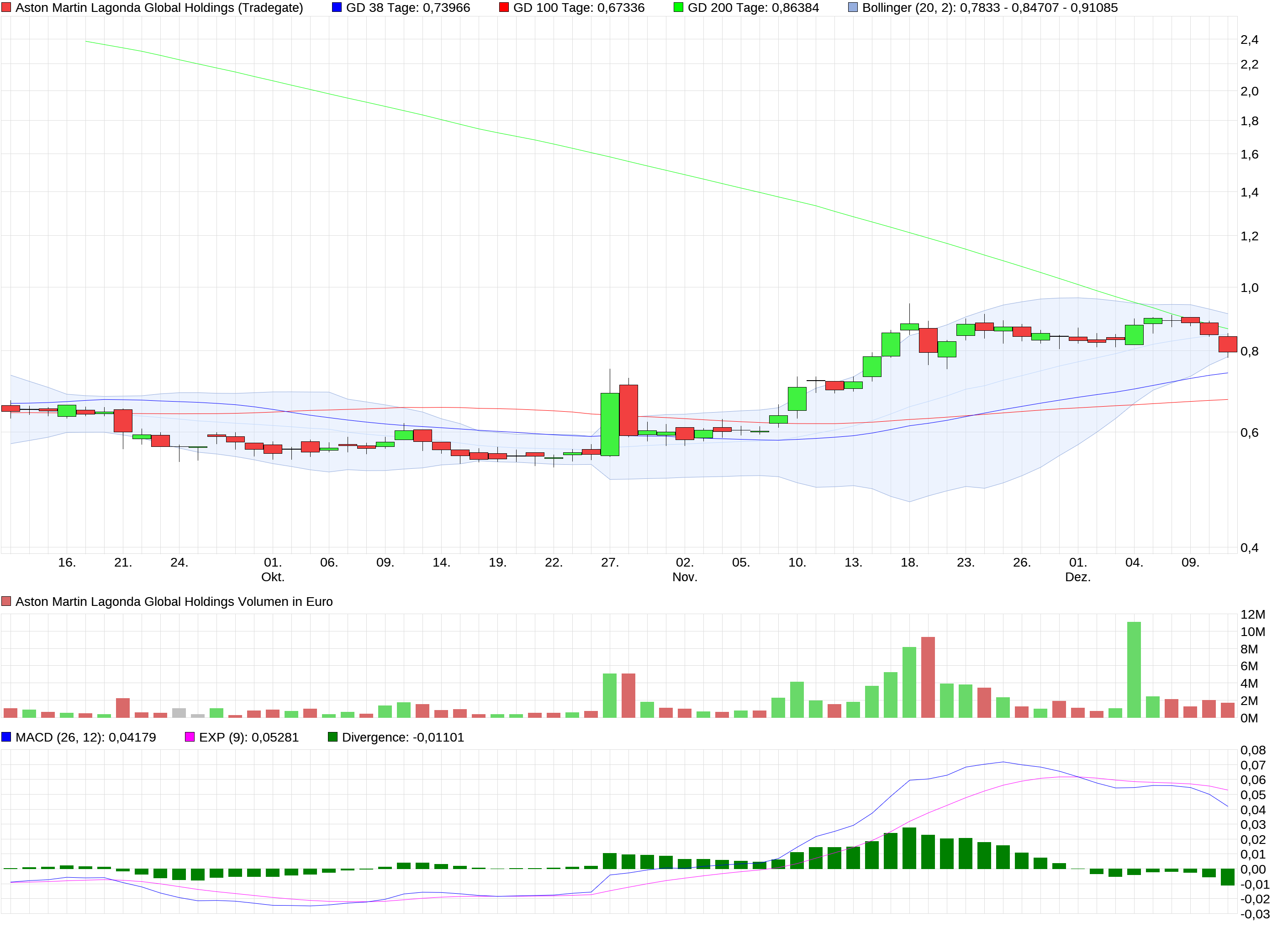Click the Volumen in Euro legend swatch
The height and width of the screenshot is (928, 1288).
pos(6,601)
